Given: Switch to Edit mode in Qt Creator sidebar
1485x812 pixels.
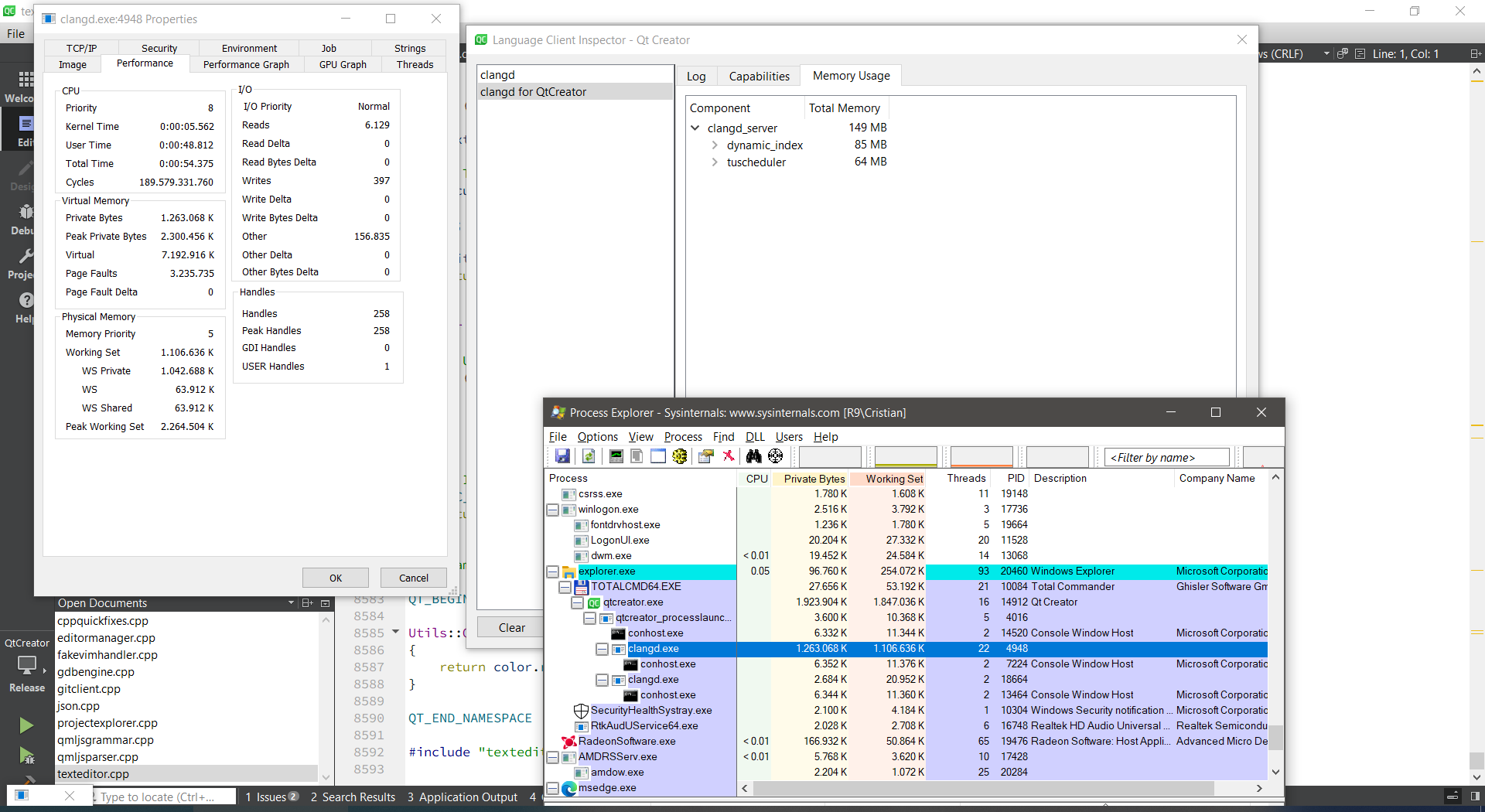Looking at the screenshot, I should point(19,130).
